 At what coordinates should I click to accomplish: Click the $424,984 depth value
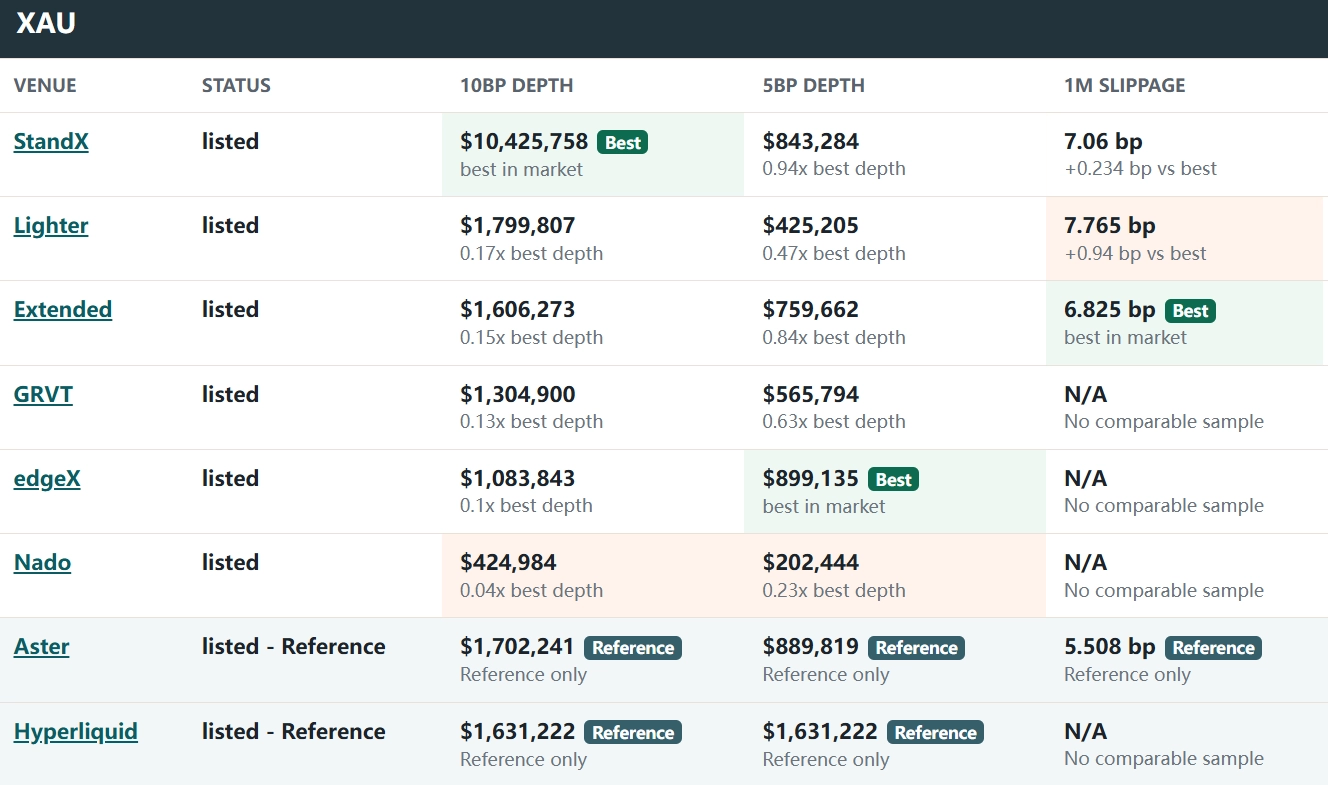click(x=508, y=563)
